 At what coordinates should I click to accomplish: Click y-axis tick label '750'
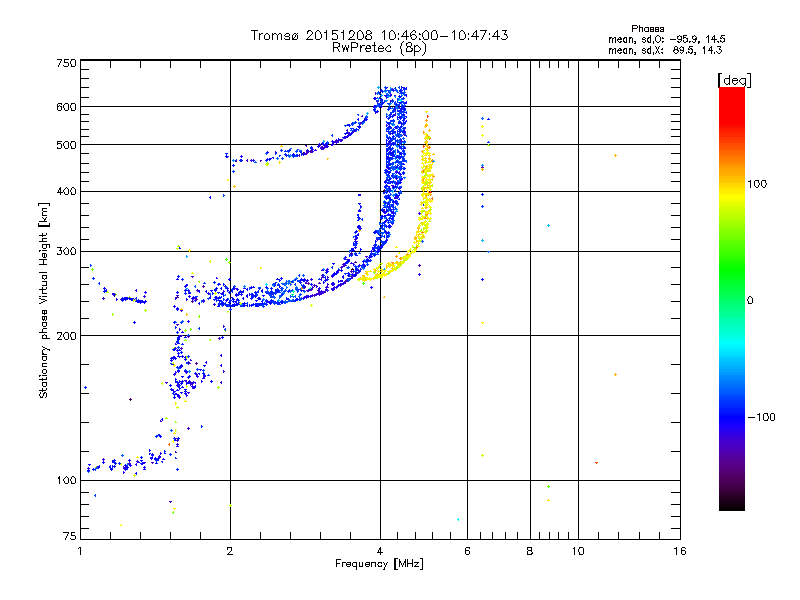(x=66, y=63)
